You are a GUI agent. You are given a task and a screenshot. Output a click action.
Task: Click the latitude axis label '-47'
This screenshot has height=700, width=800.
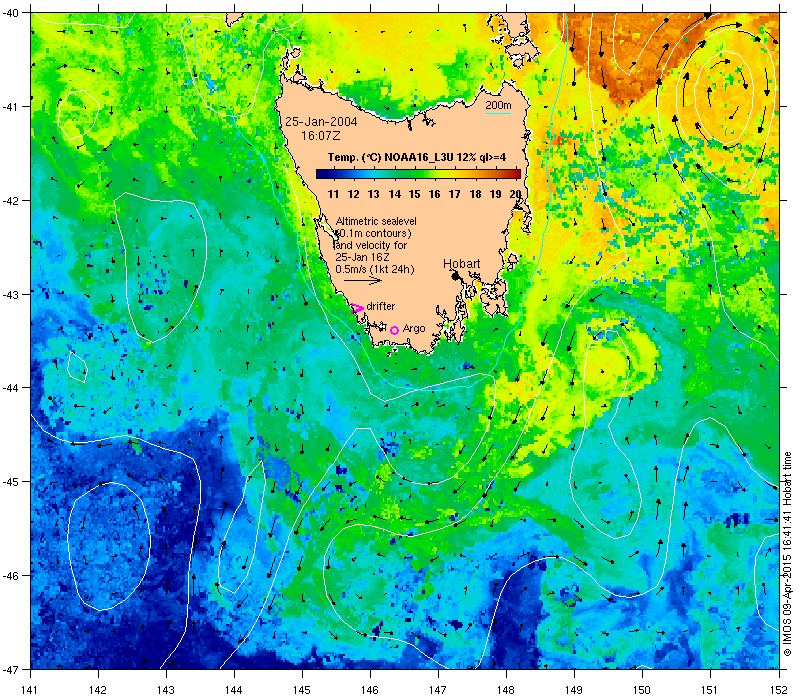click(11, 669)
